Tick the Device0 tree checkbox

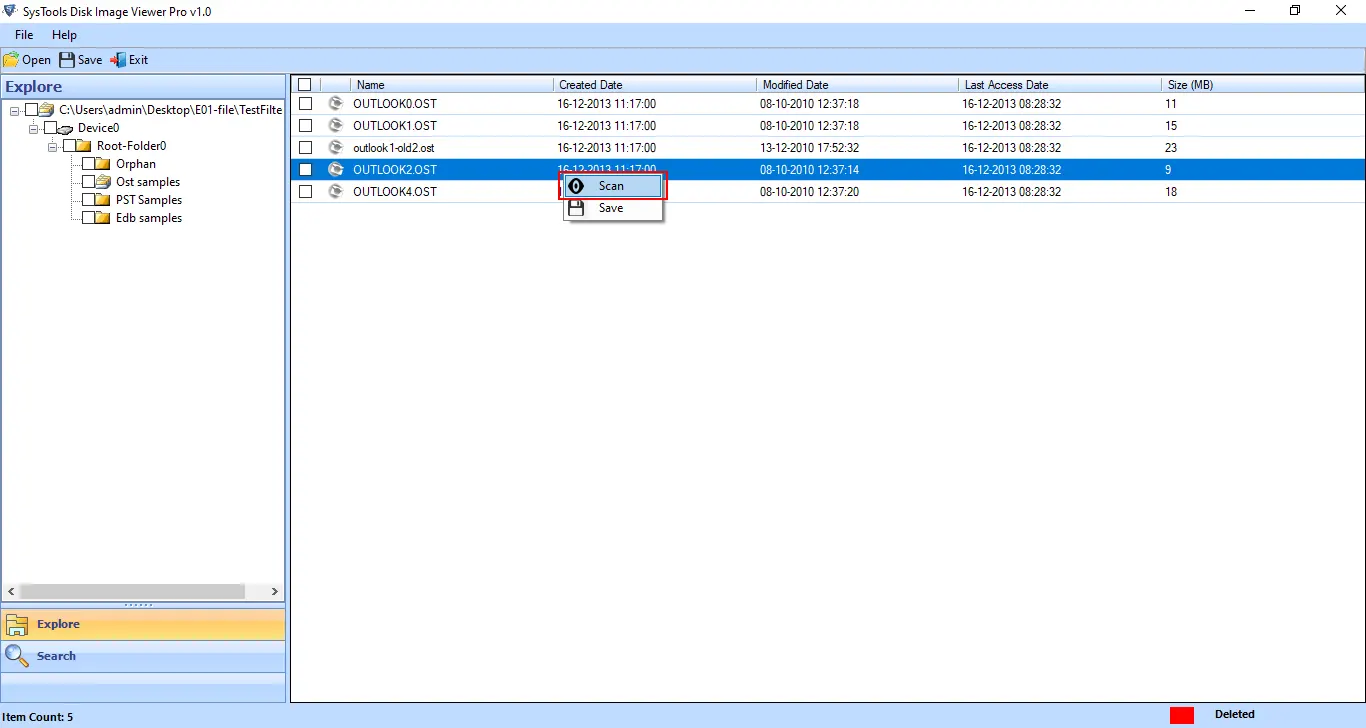click(51, 128)
